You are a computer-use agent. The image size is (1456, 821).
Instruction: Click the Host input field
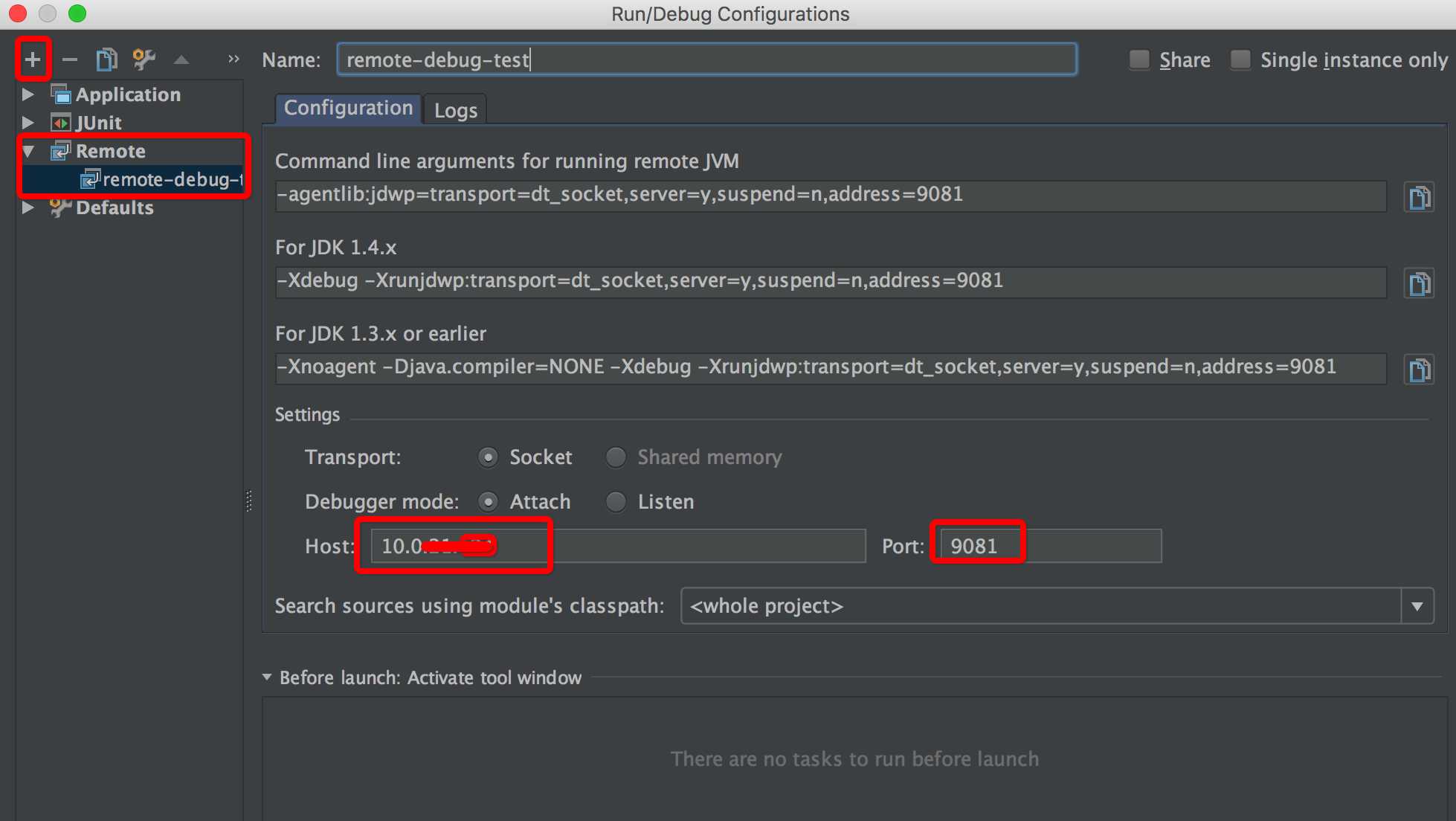pos(619,546)
